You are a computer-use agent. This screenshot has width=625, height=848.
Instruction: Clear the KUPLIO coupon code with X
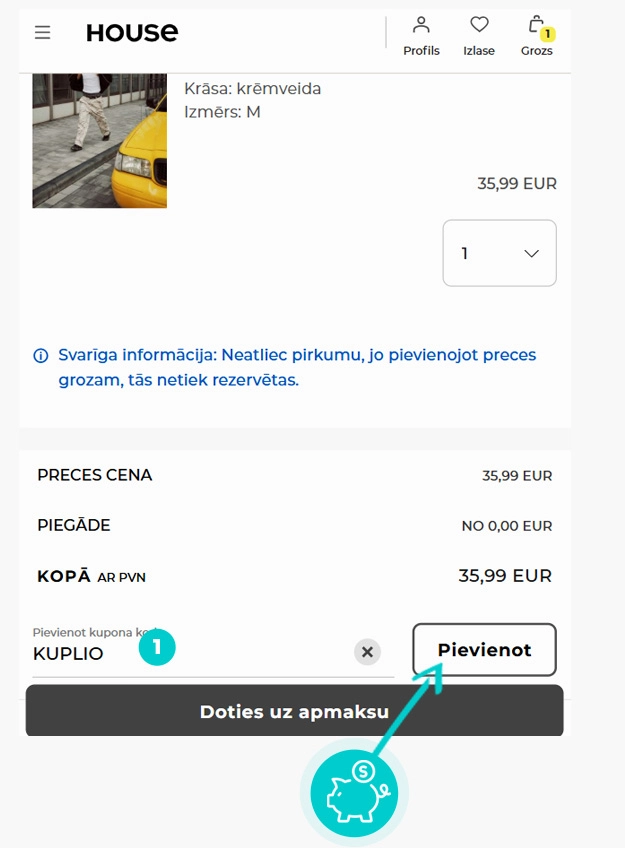tap(367, 652)
